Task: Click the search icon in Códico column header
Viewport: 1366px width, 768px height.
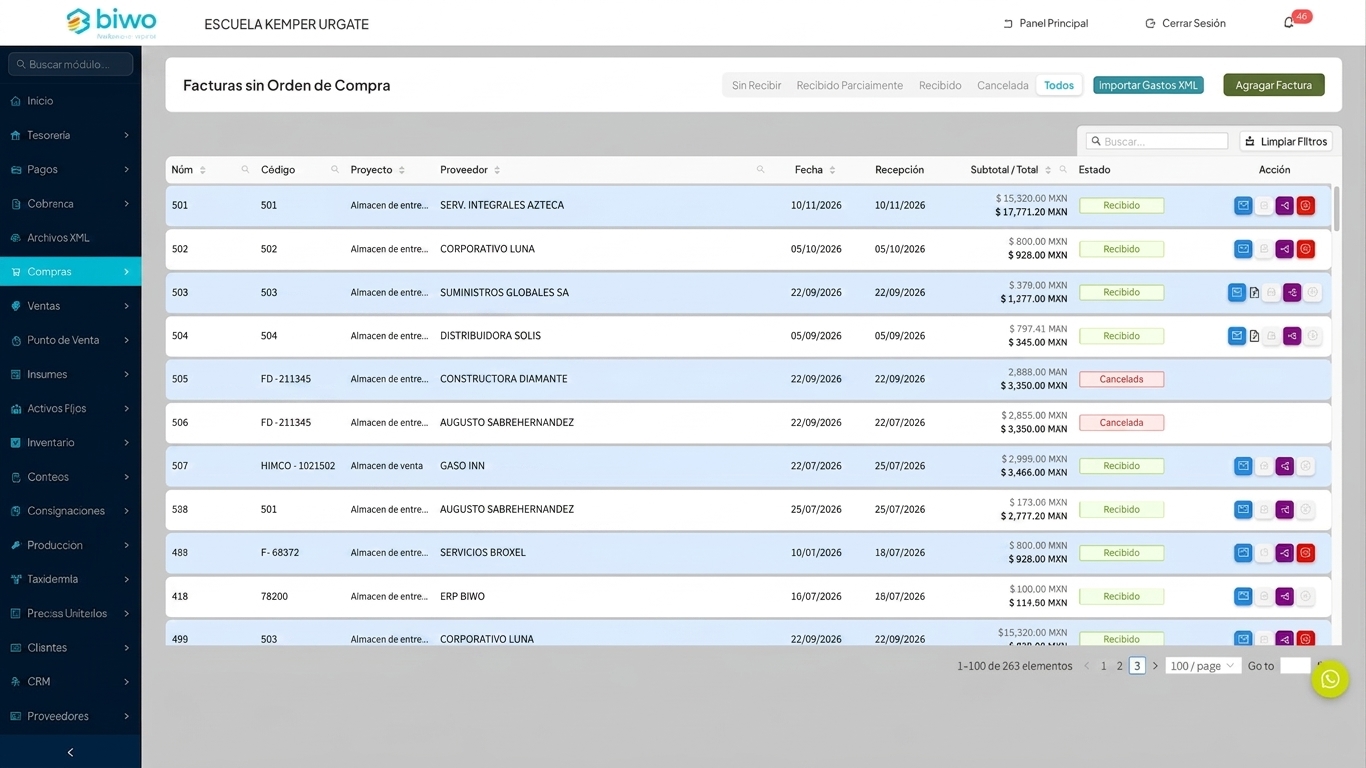Action: tap(335, 170)
